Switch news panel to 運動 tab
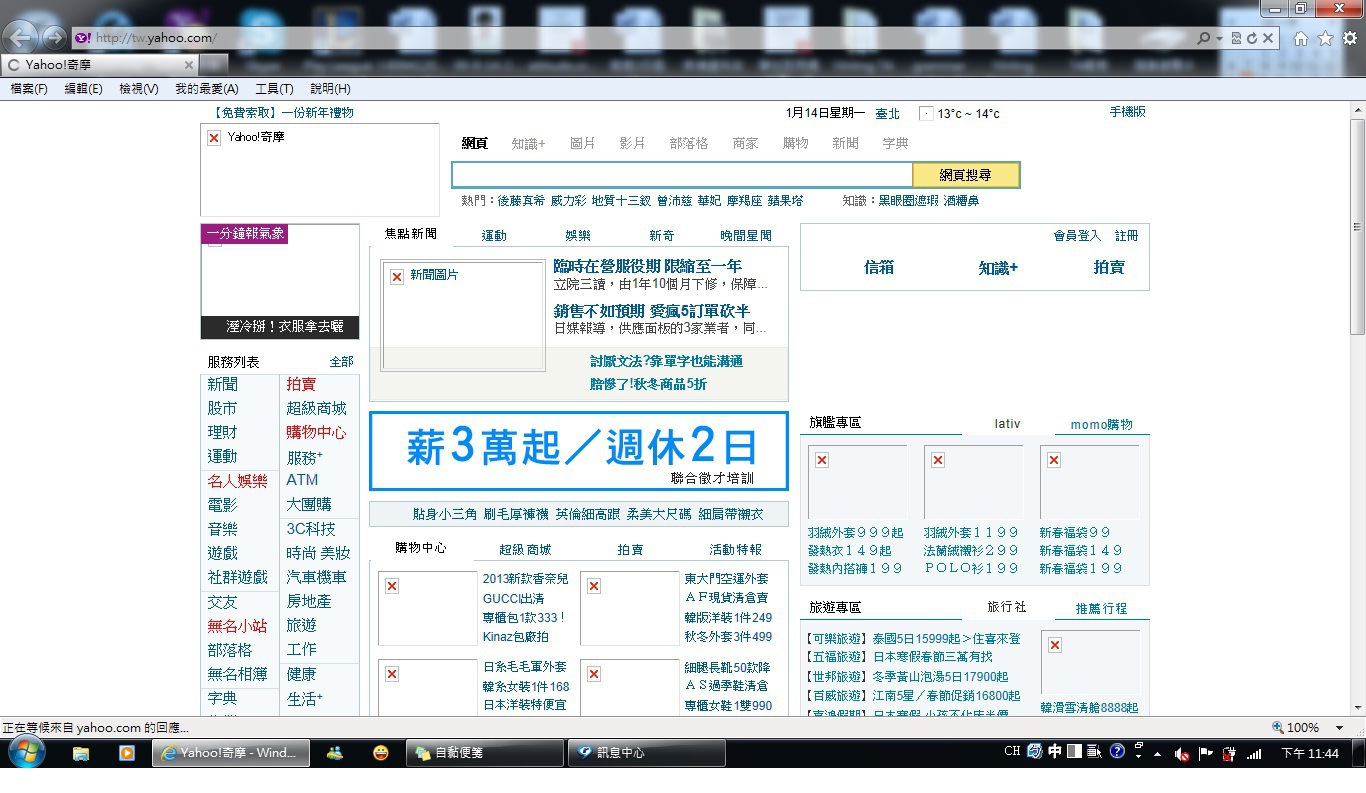 click(494, 236)
